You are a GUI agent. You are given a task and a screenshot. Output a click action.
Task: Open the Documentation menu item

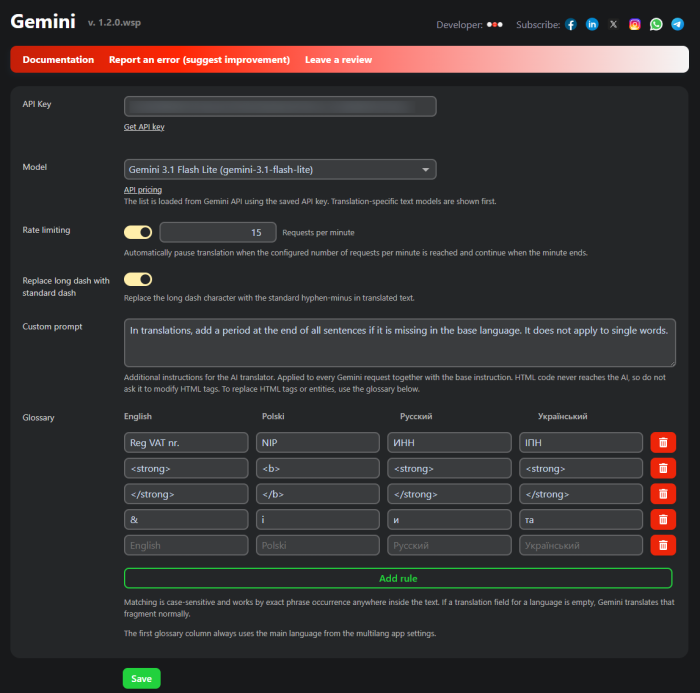(x=58, y=60)
